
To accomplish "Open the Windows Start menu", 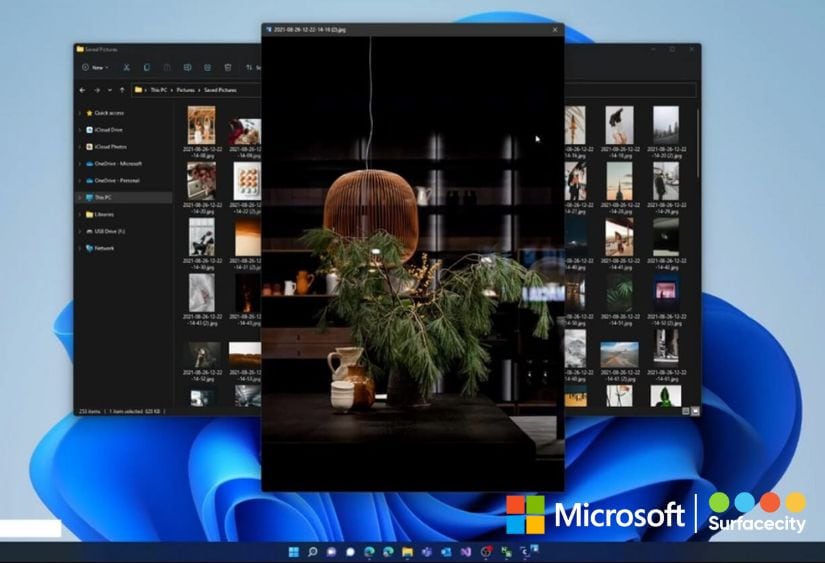I will [x=294, y=551].
